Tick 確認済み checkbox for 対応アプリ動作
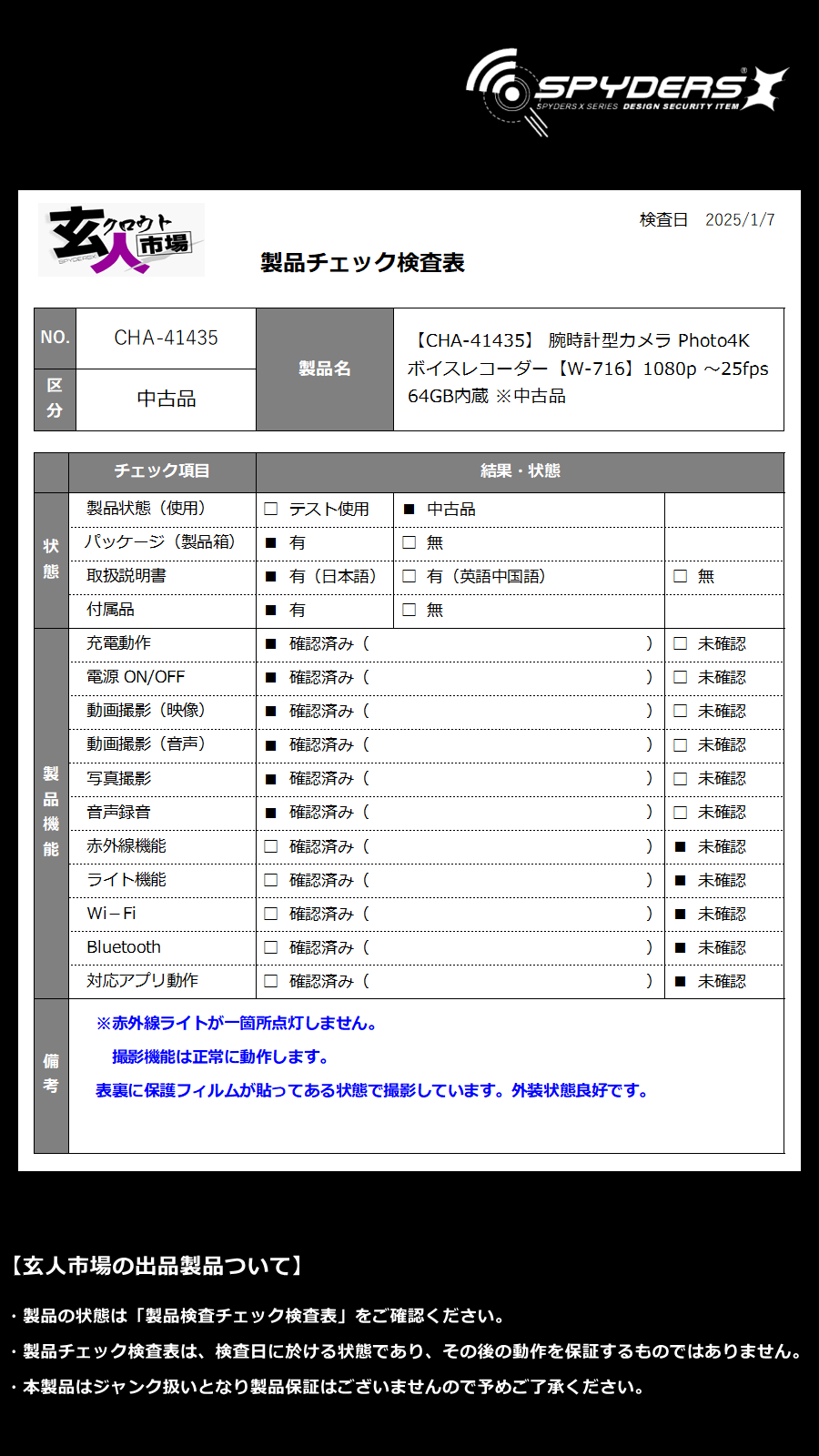 (x=270, y=981)
